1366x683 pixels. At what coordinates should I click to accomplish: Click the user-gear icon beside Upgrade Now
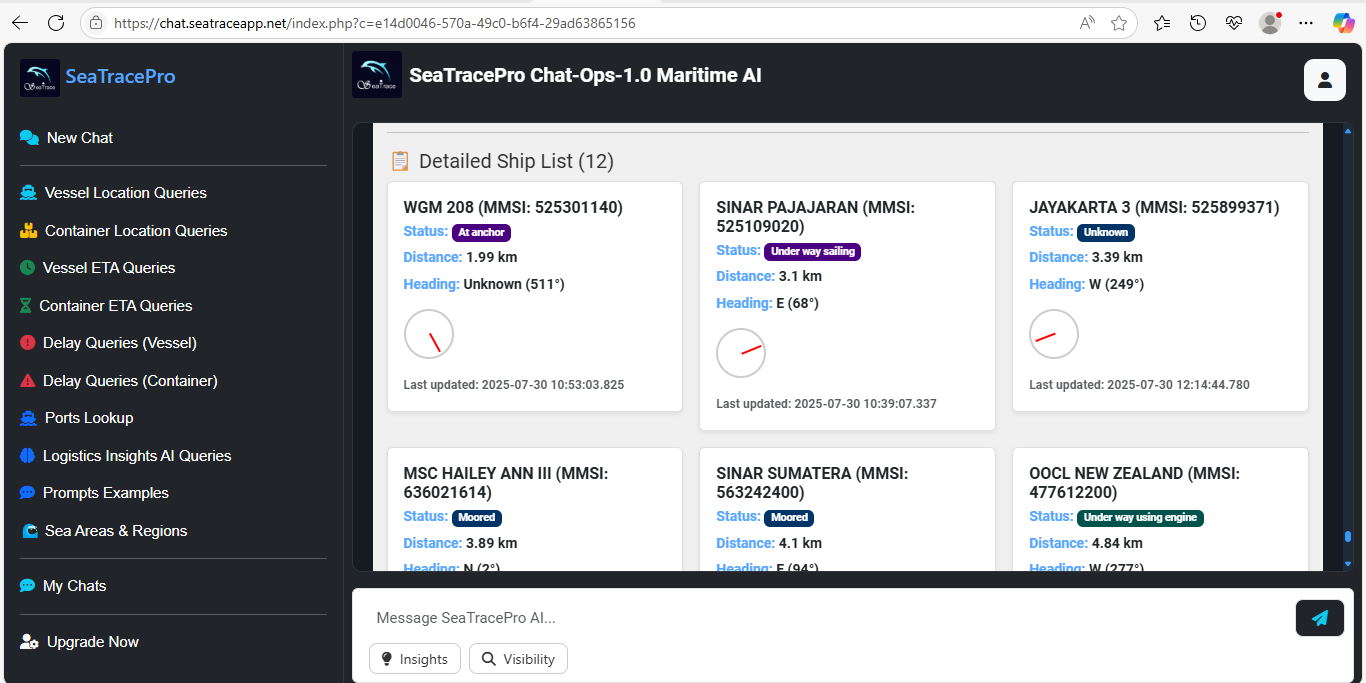tap(29, 642)
